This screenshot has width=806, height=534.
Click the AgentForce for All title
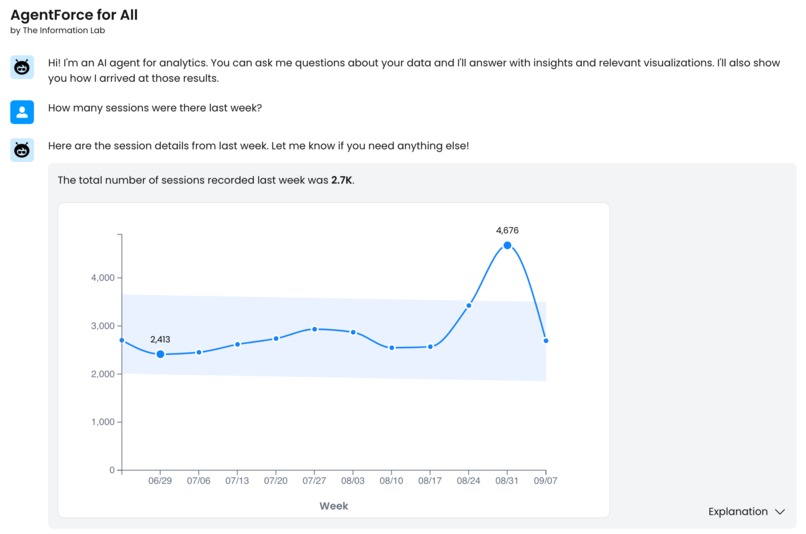74,15
